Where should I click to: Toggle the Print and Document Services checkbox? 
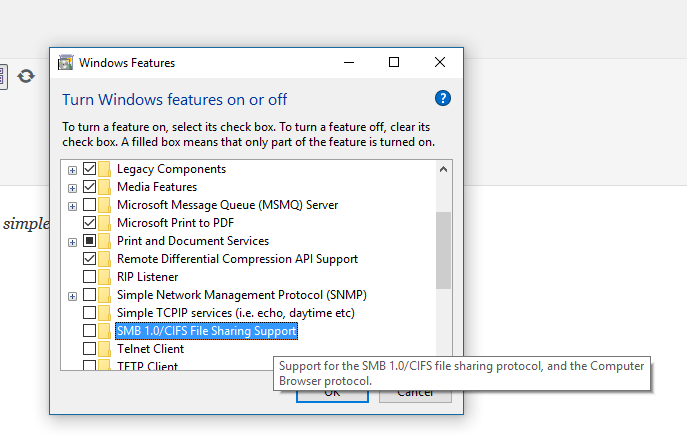click(x=89, y=241)
